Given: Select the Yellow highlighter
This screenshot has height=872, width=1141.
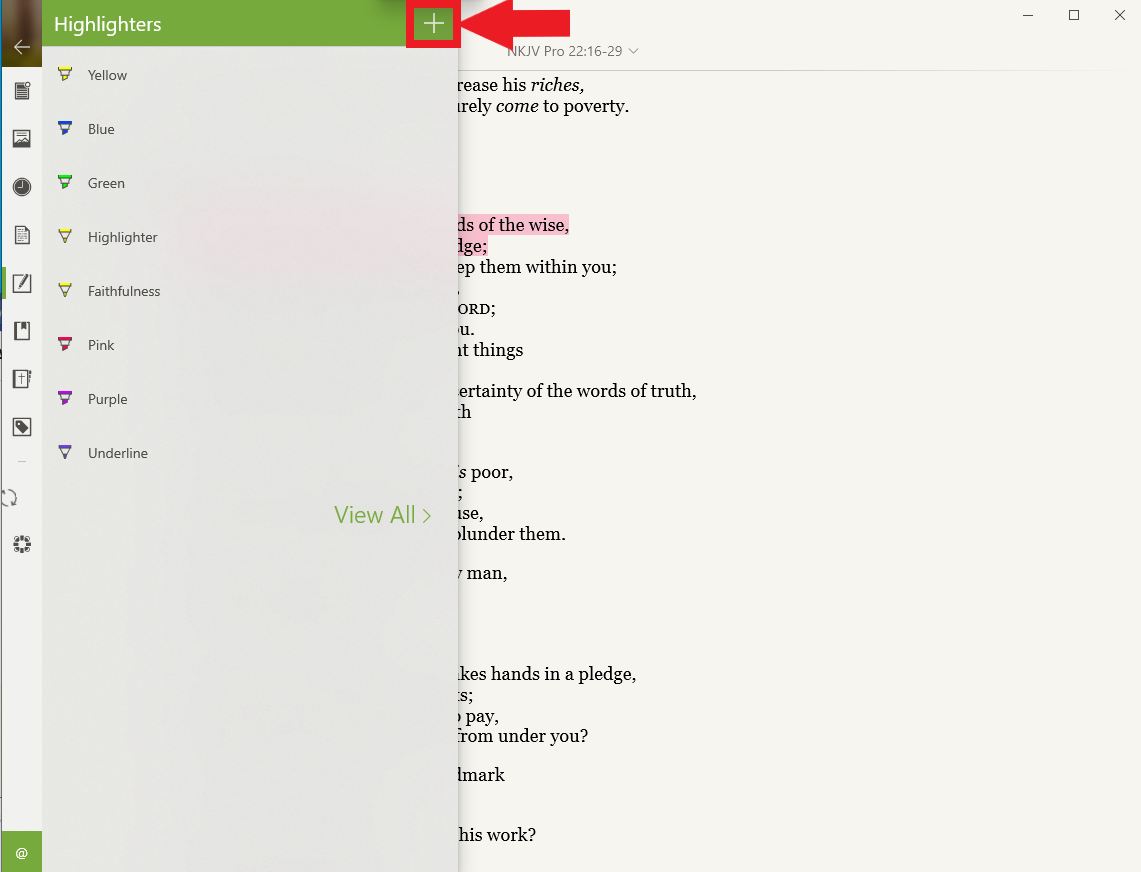Looking at the screenshot, I should tap(107, 75).
